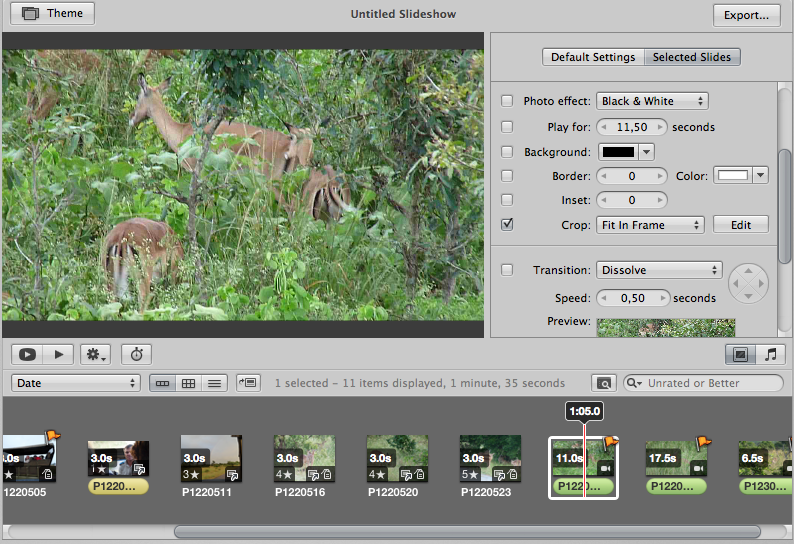This screenshot has height=544, width=794.
Task: Click the Export... button
Action: click(746, 15)
